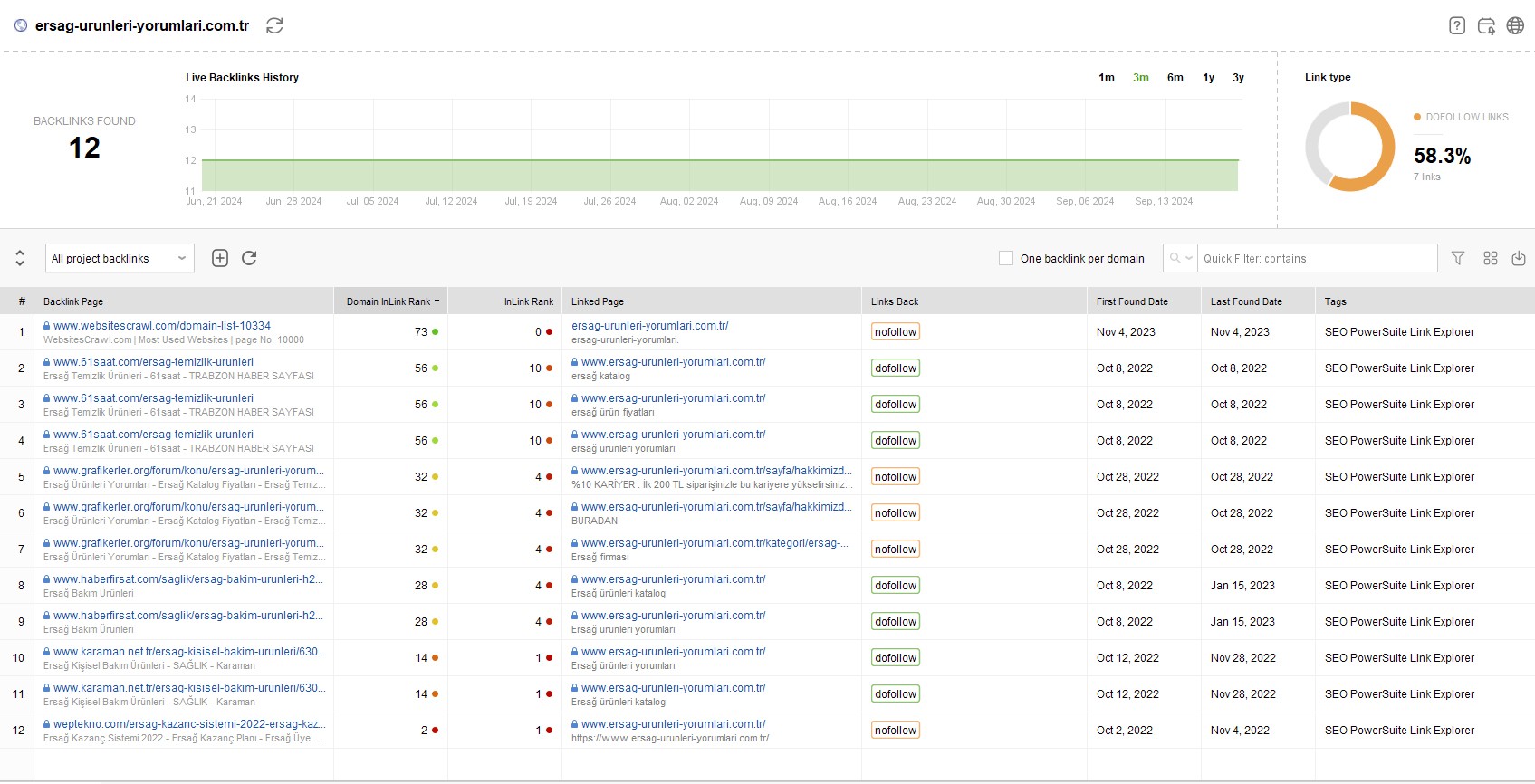Select the 1m history range
1535x784 pixels.
(x=1107, y=78)
